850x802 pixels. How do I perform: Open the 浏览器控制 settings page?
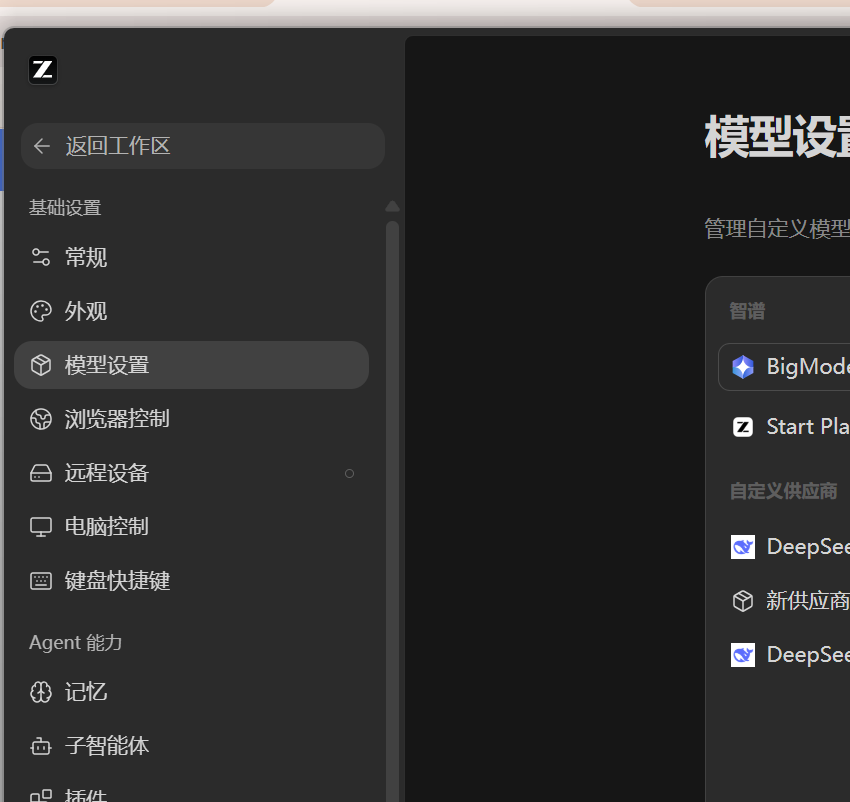[x=191, y=419]
